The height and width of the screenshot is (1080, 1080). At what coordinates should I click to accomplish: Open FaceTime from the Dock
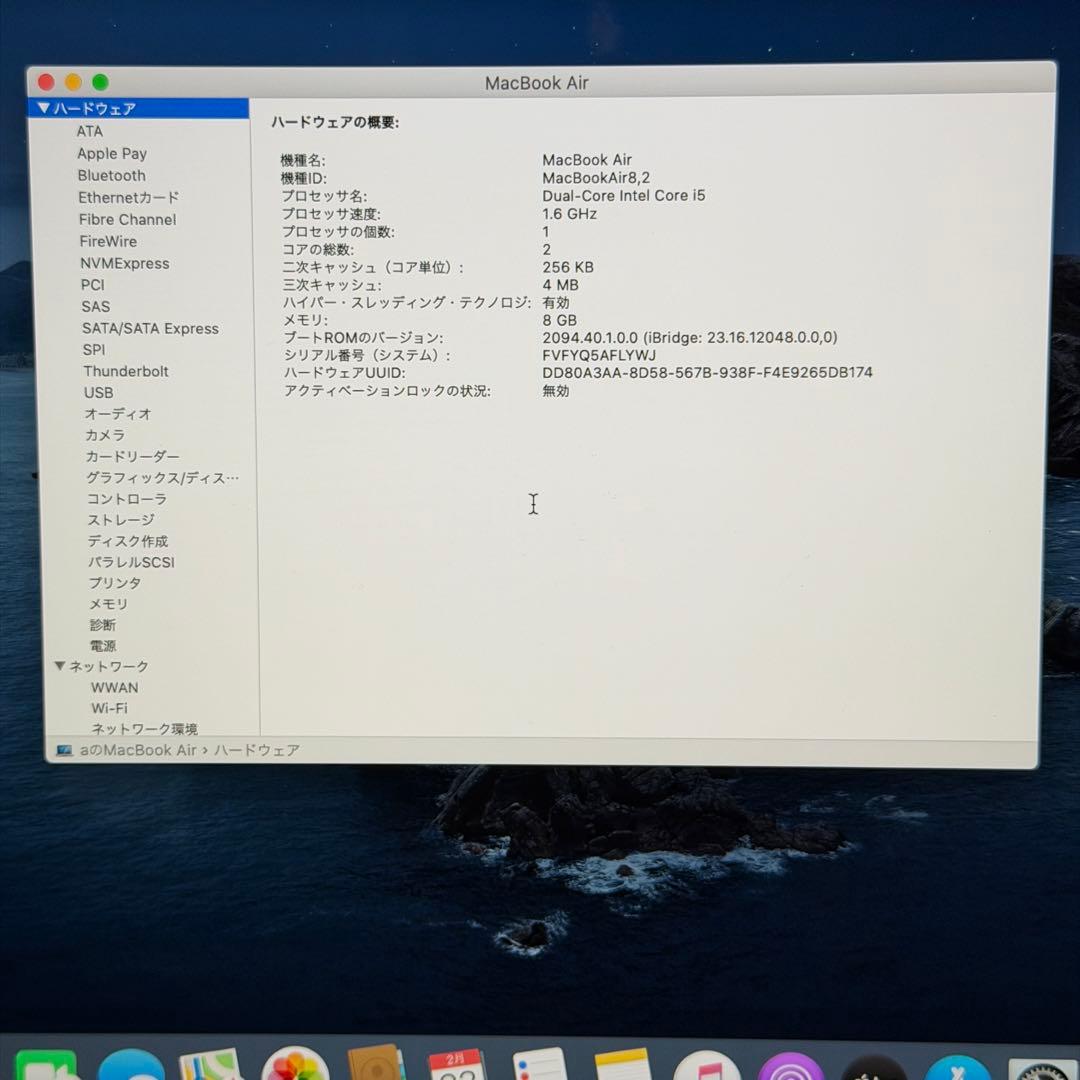45,1065
